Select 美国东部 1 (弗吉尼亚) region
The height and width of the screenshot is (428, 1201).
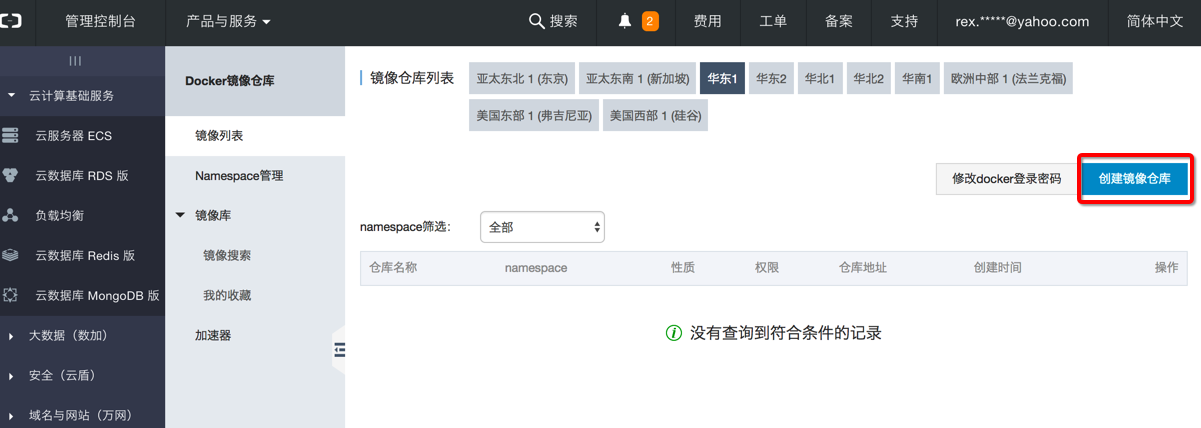click(x=534, y=115)
